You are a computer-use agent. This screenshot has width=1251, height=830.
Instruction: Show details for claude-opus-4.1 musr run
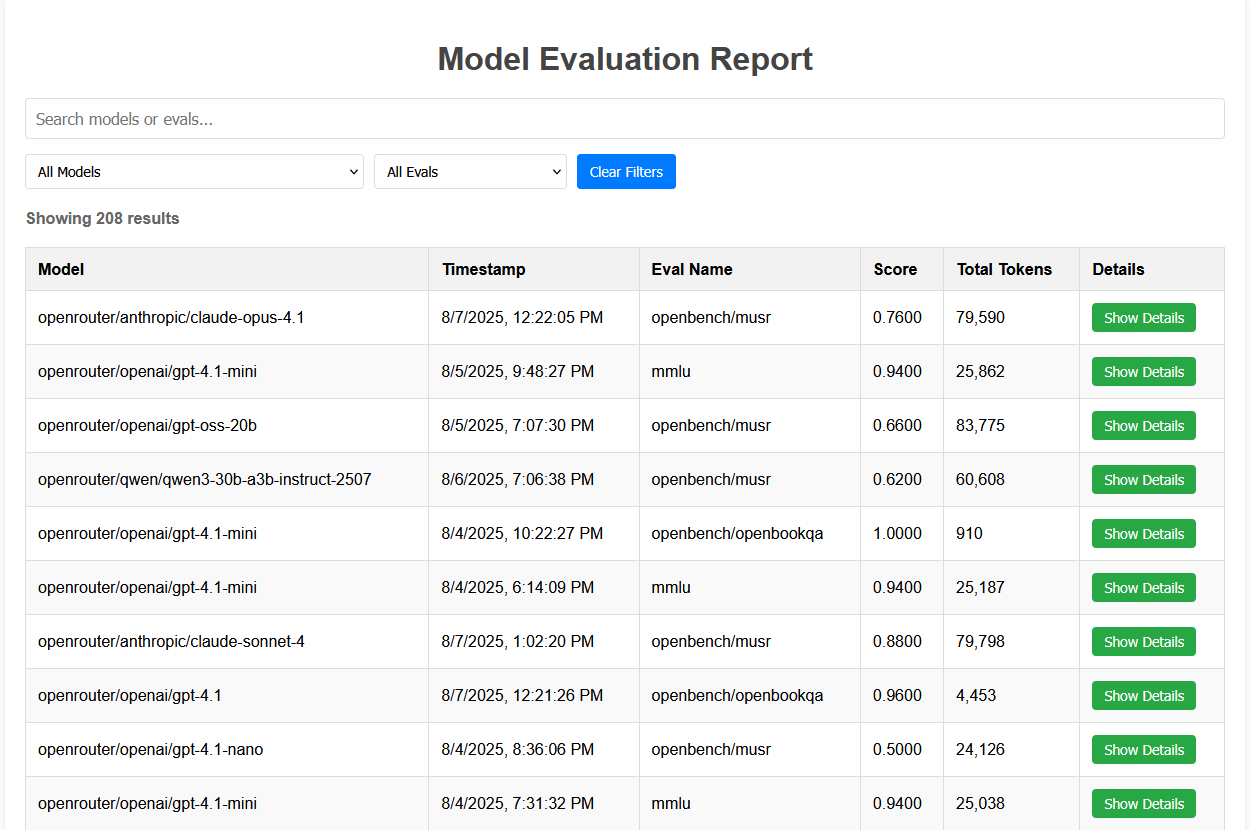(1143, 317)
